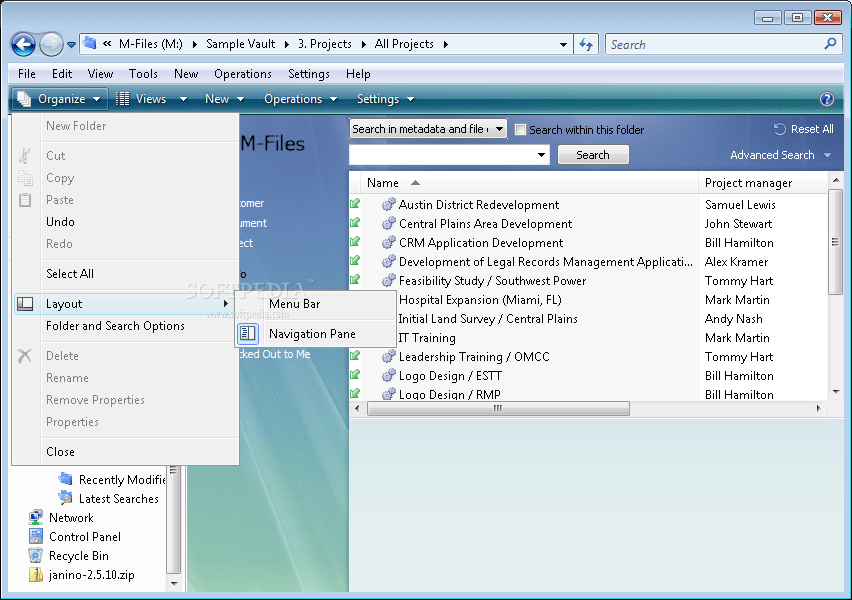Screen dimensions: 852x600
Task: Open the Help menu
Action: [358, 74]
